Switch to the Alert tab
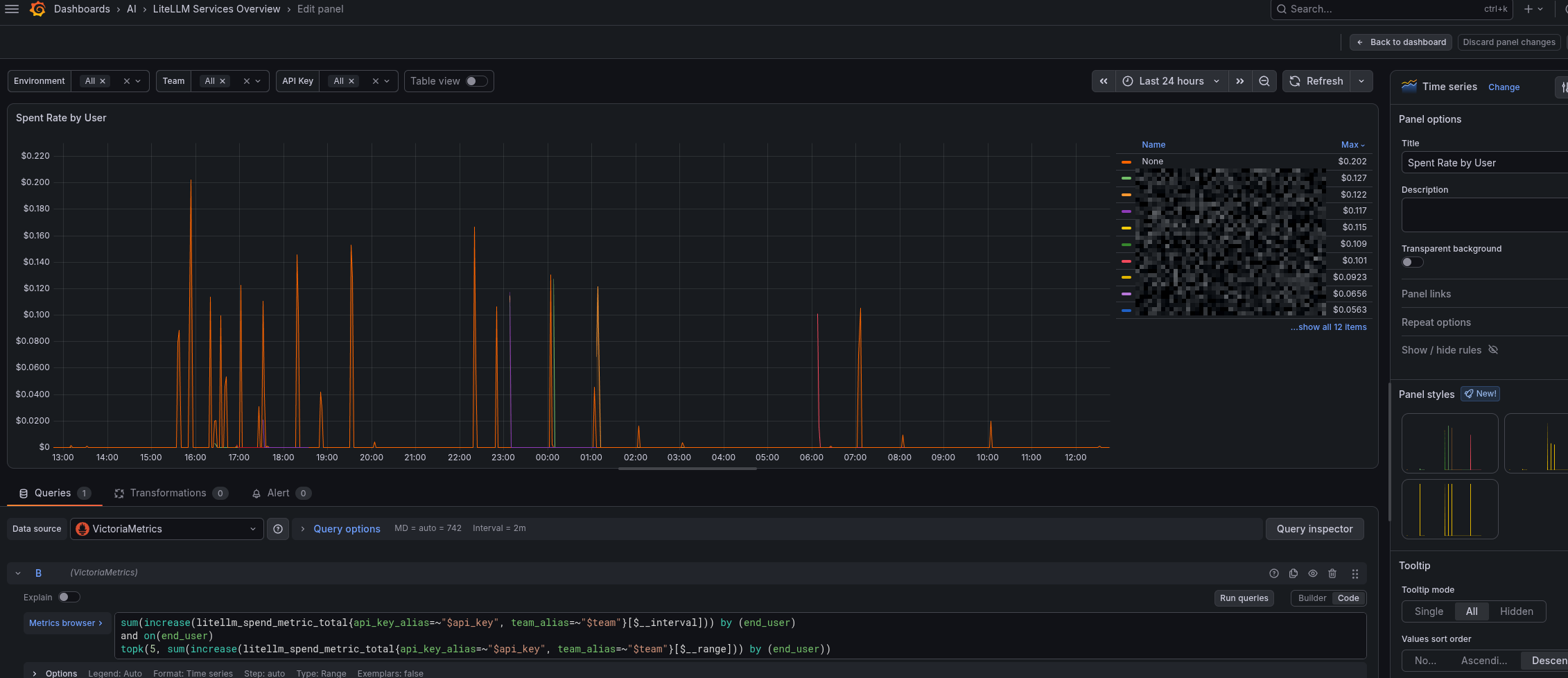 [x=281, y=494]
